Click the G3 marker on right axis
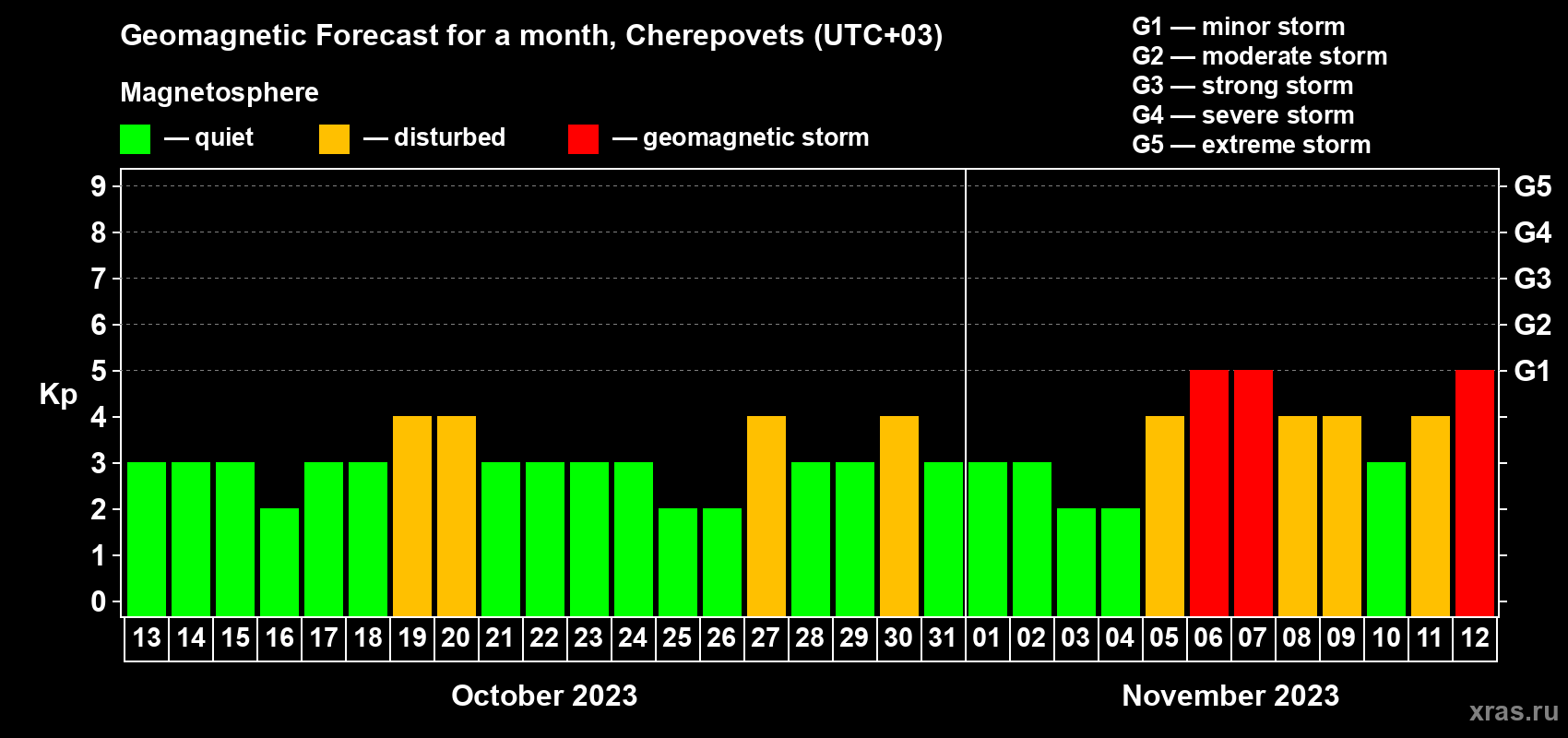Screen dimensions: 1568x738 [x=1533, y=279]
